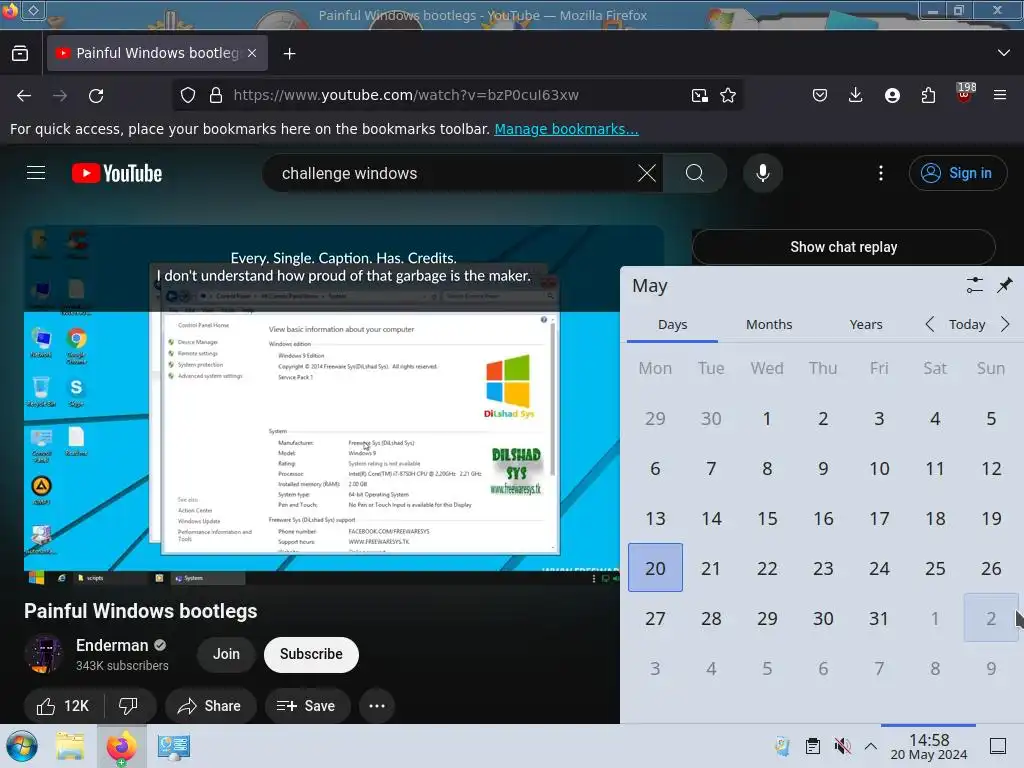Open the Pocket save icon
1024x768 pixels.
click(820, 95)
